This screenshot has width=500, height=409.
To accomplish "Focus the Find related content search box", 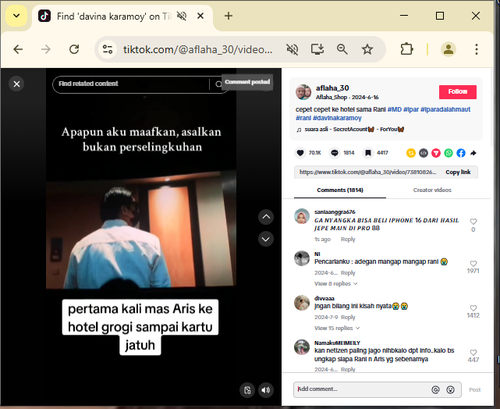I will [132, 84].
